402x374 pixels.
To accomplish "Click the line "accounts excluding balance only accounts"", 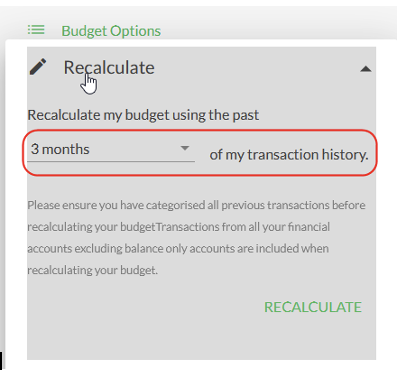I will (178, 248).
